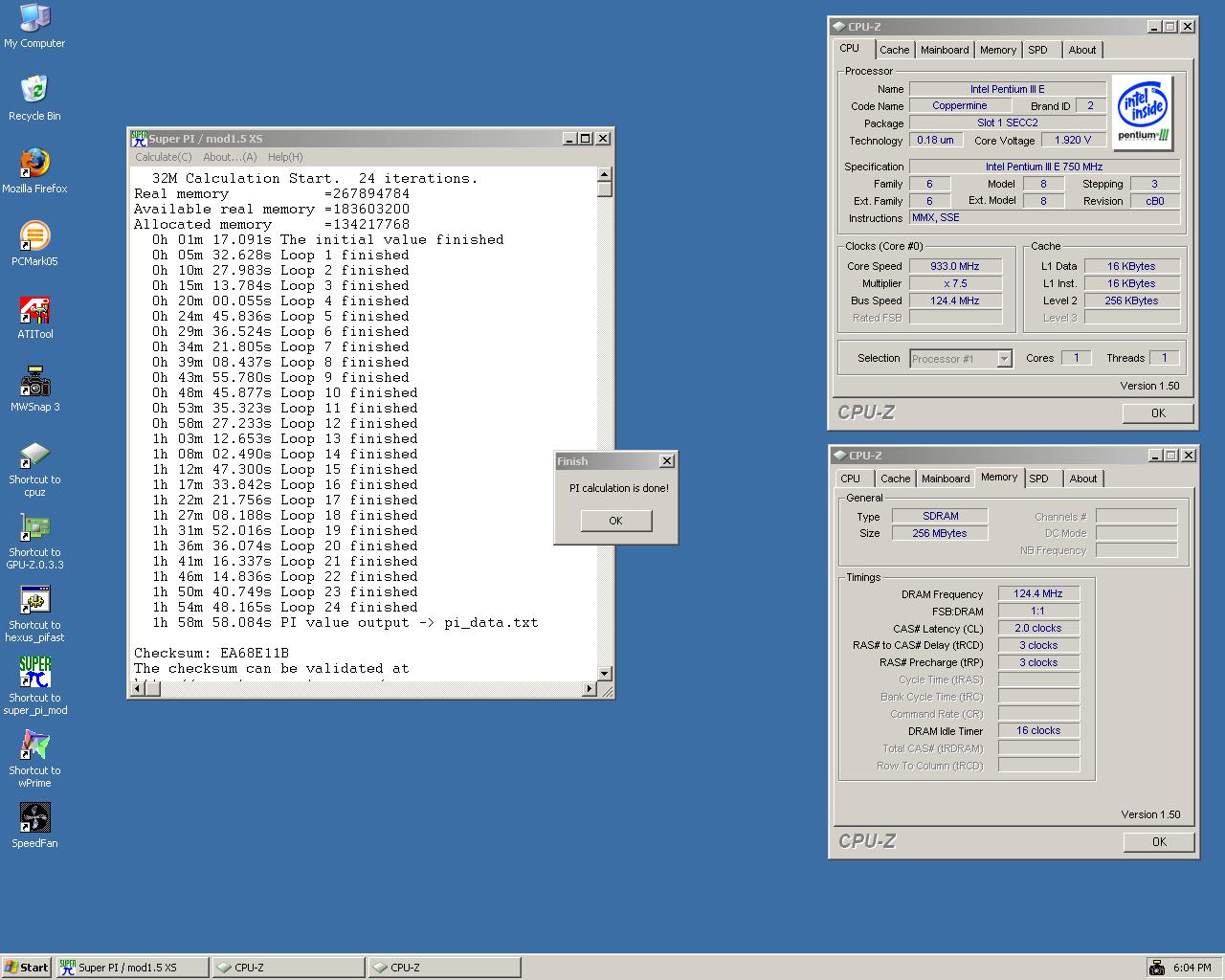Open the Recycle Bin icon
Viewport: 1225px width, 980px height.
34,98
